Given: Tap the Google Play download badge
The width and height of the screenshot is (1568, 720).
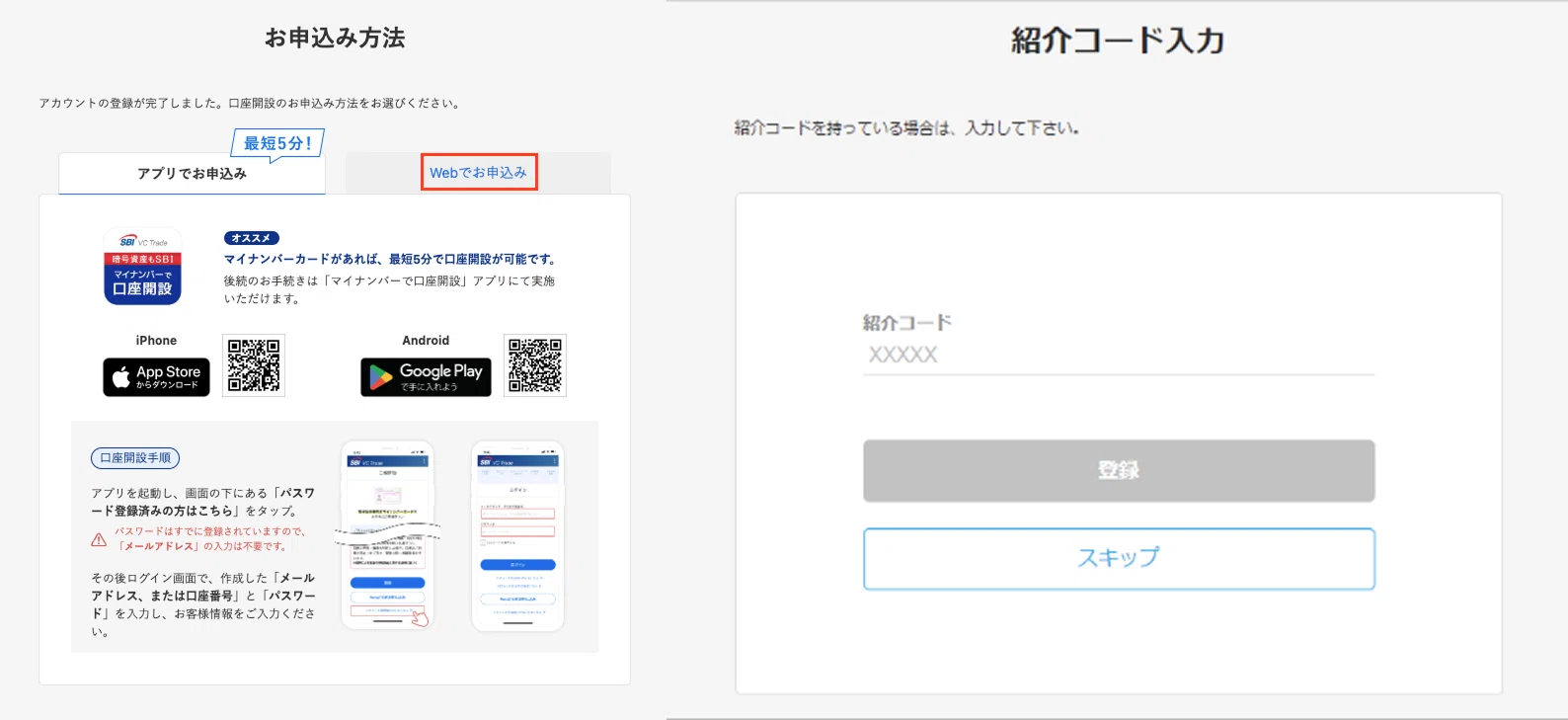Looking at the screenshot, I should (x=426, y=377).
